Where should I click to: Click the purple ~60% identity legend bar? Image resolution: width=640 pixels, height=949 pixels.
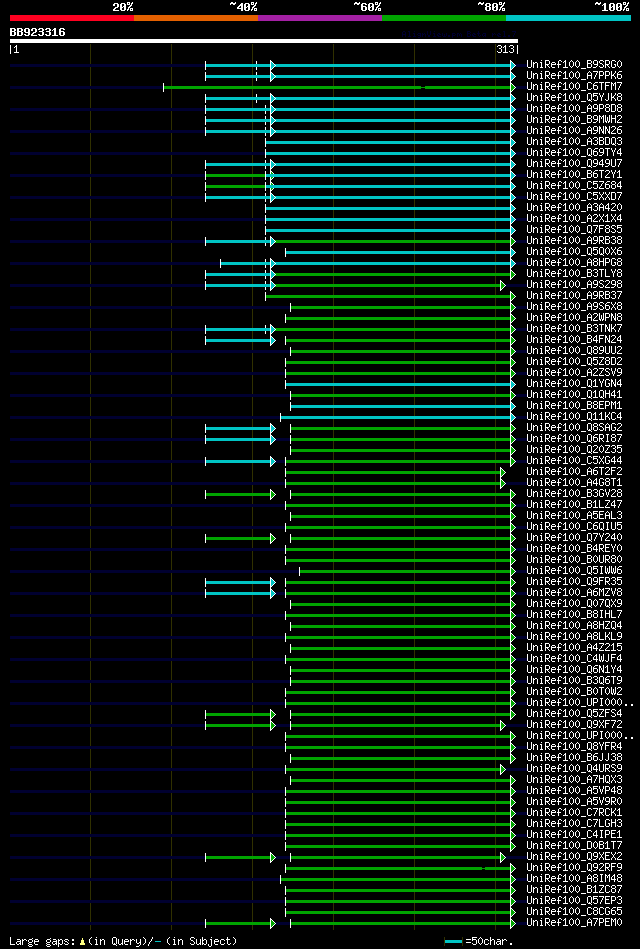coord(320,18)
